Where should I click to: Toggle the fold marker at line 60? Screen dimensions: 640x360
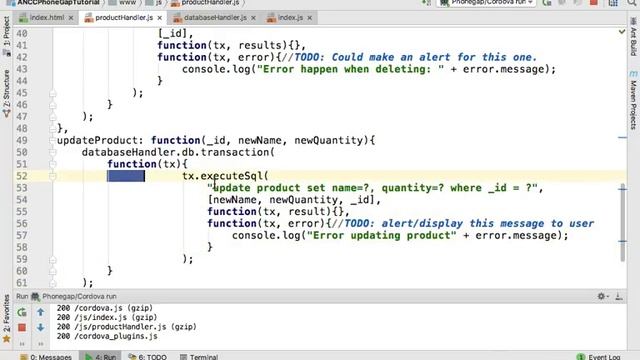(x=52, y=271)
